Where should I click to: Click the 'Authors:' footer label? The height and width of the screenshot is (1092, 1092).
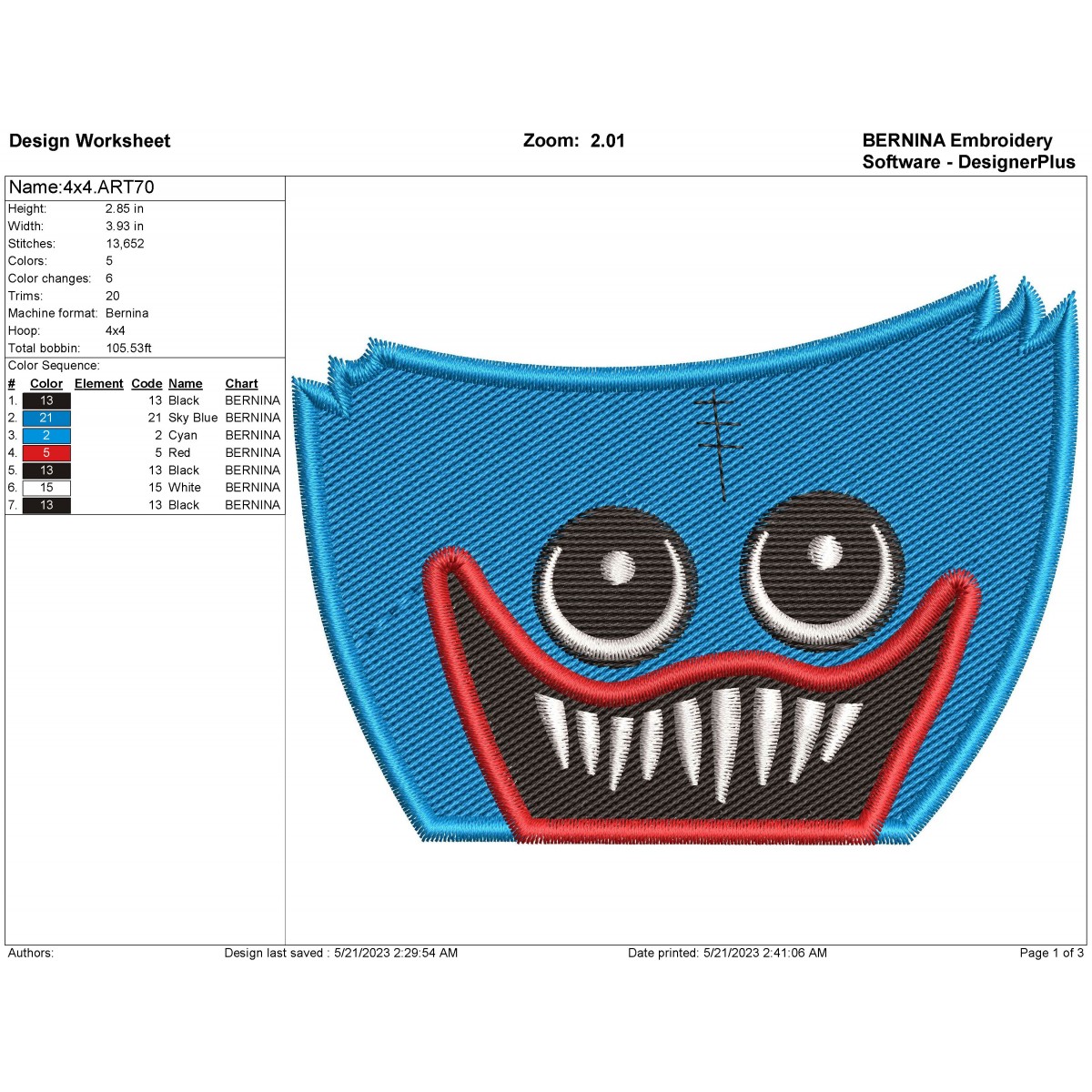tap(31, 953)
